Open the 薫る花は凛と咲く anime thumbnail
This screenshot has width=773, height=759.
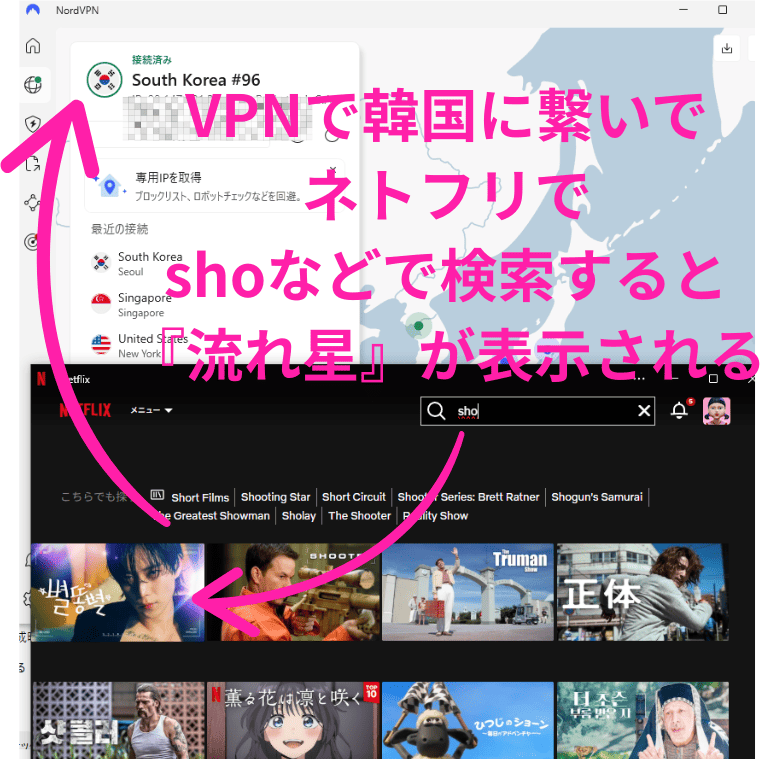293,720
